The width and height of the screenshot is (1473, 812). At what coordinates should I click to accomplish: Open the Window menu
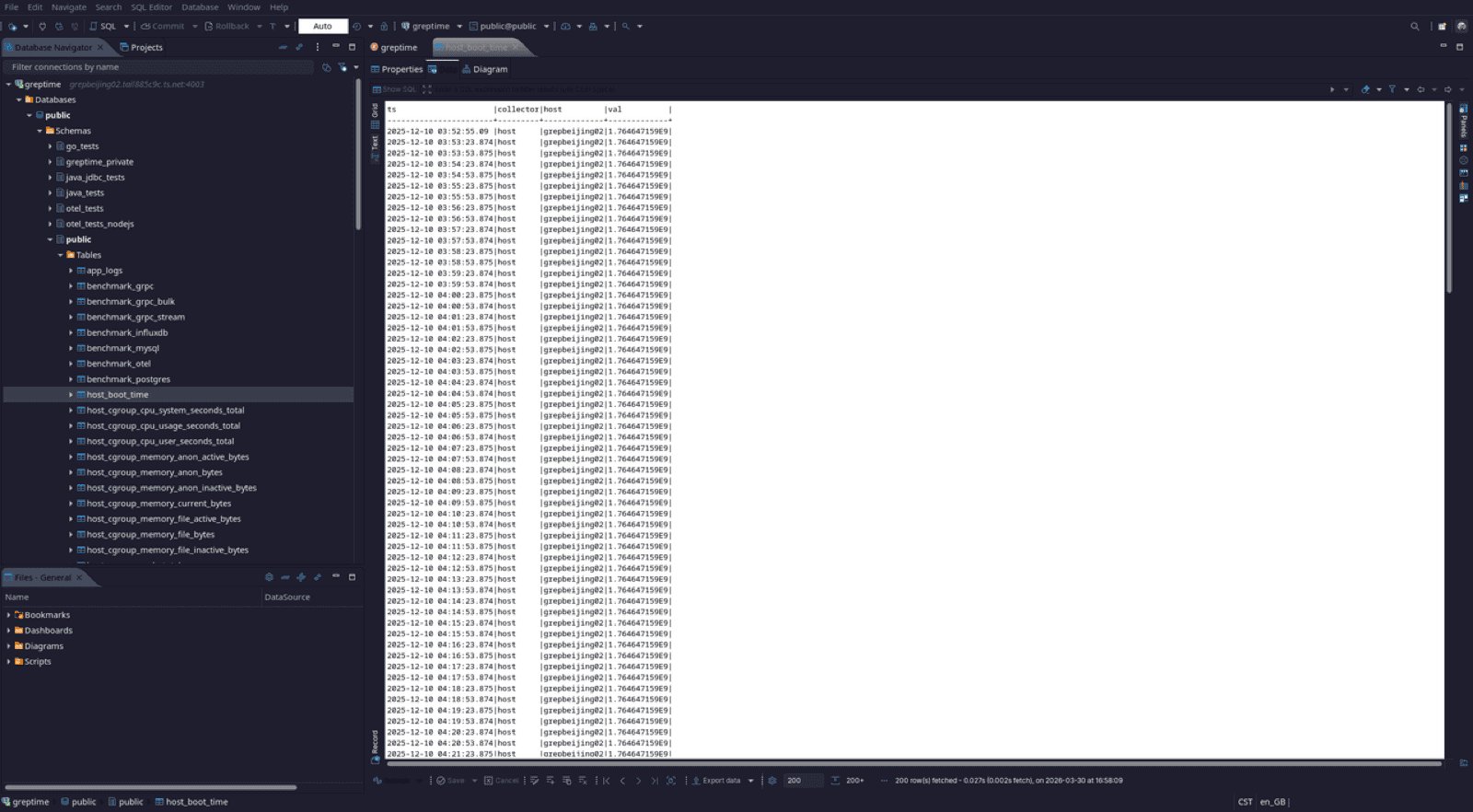pyautogui.click(x=244, y=6)
